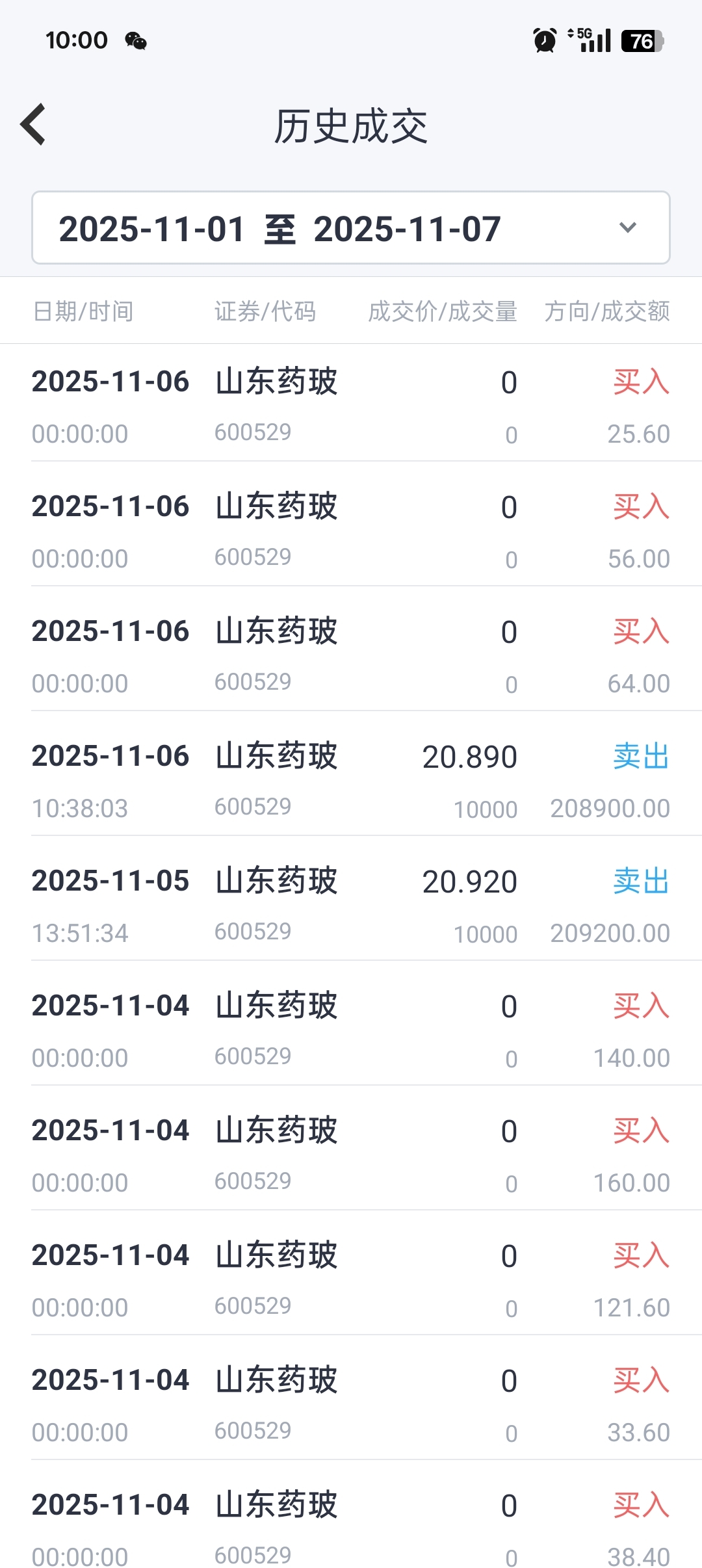
Task: Select the buy record with amount 56.00
Action: pos(351,531)
